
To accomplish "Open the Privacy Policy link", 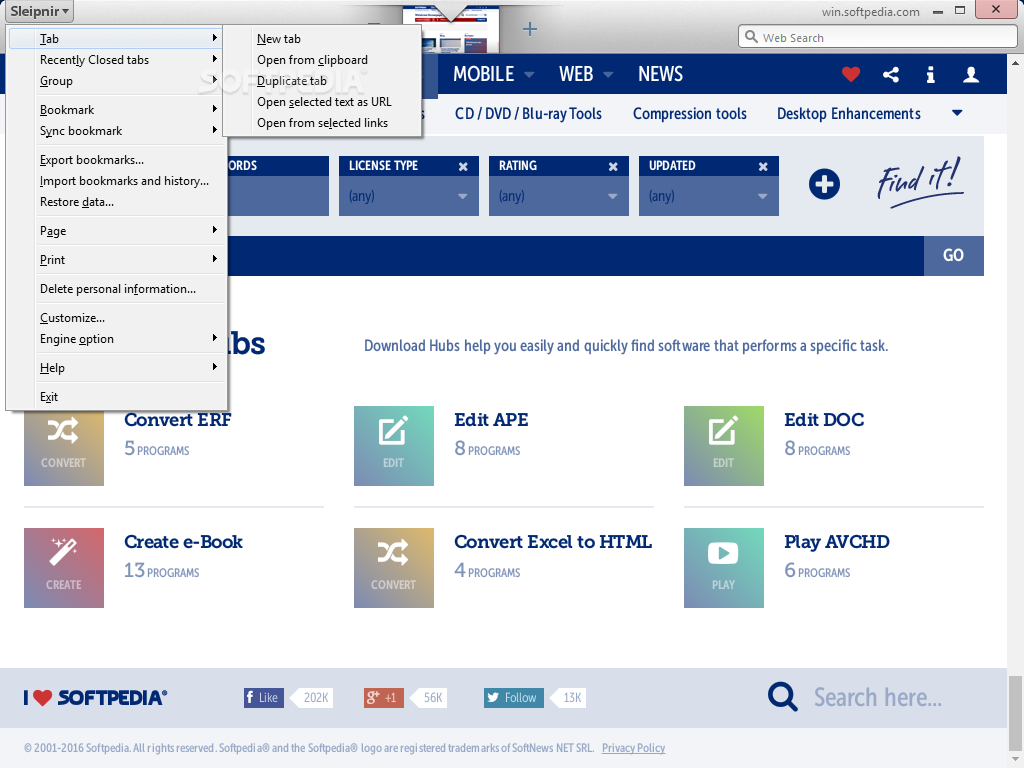I will pyautogui.click(x=633, y=748).
